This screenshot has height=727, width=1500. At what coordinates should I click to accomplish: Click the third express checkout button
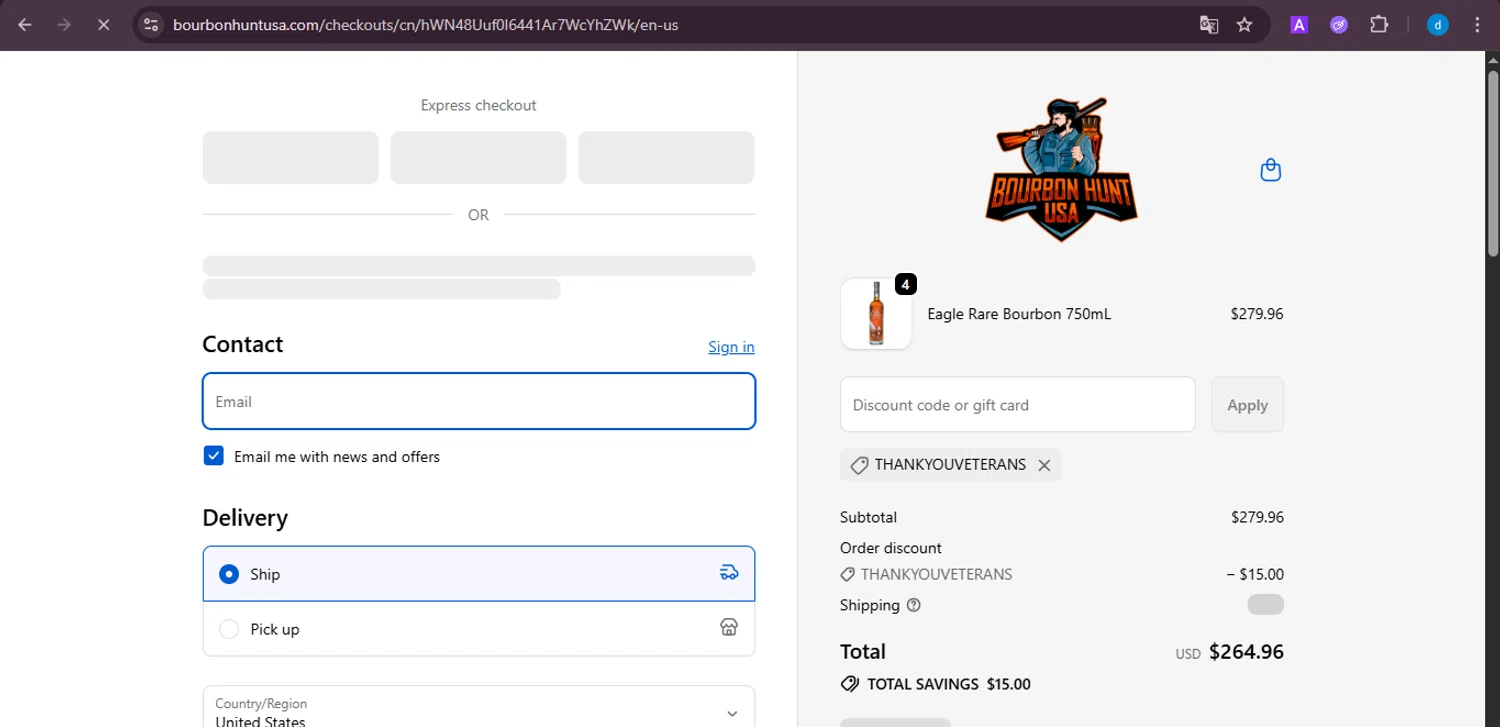[x=666, y=158]
